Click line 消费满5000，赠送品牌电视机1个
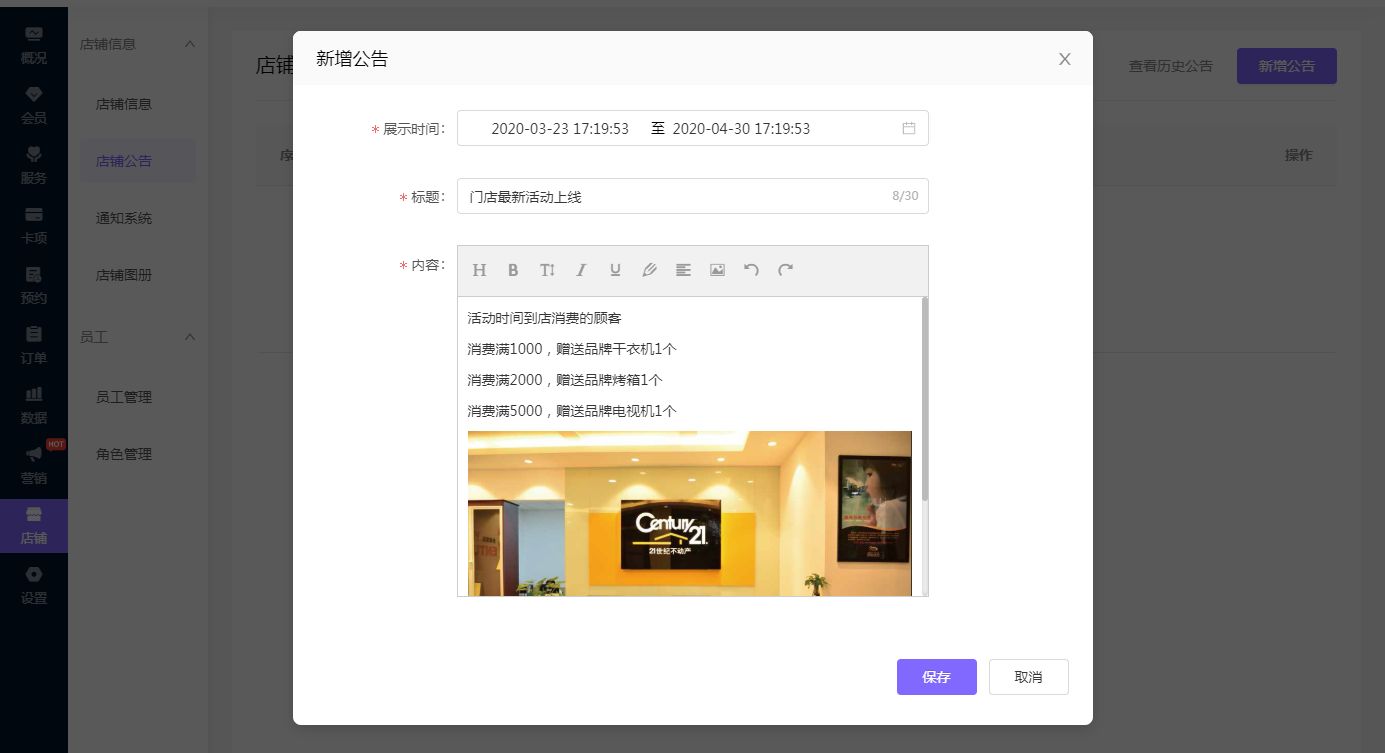The image size is (1385, 753). pos(572,411)
